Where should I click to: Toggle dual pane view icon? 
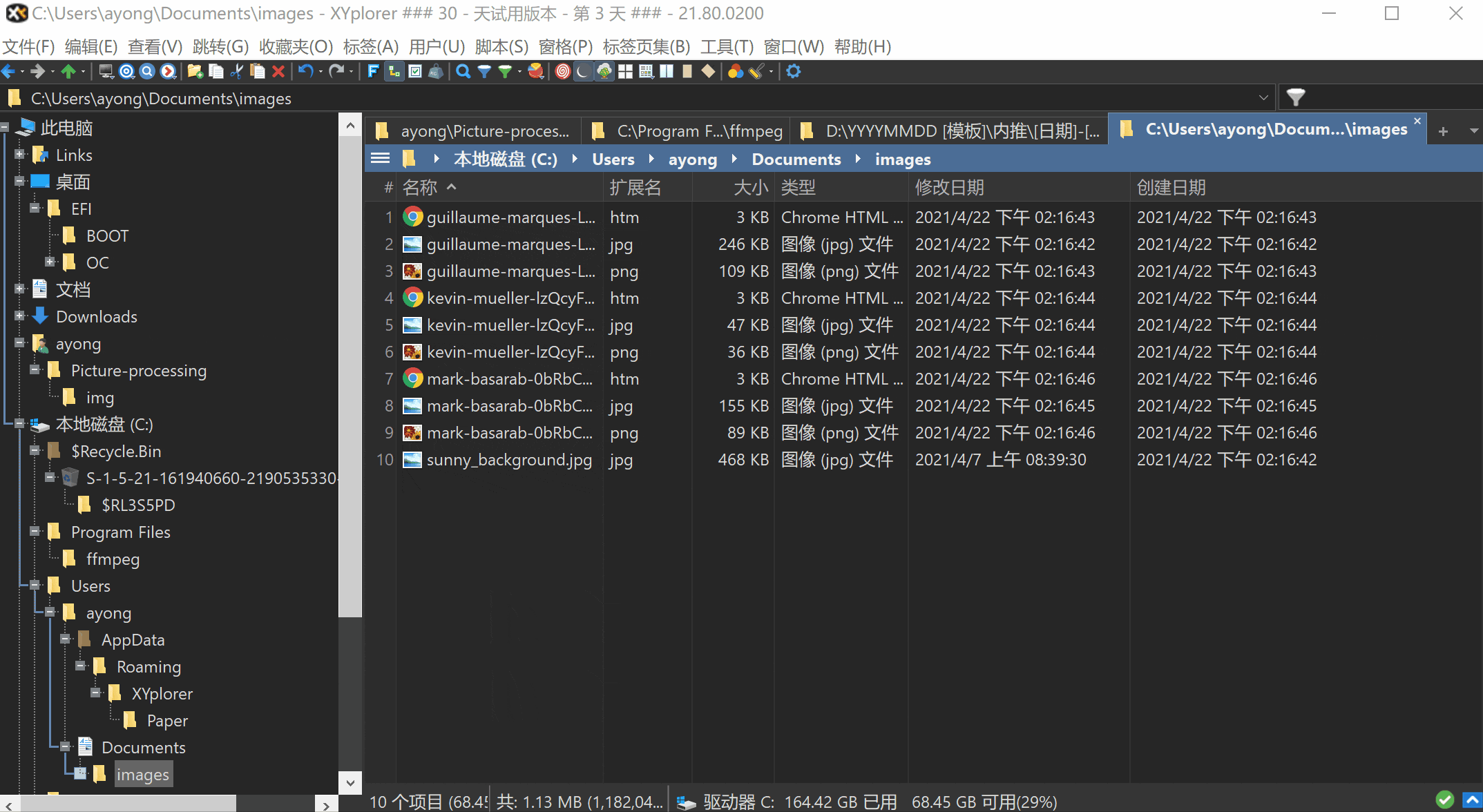tap(665, 71)
